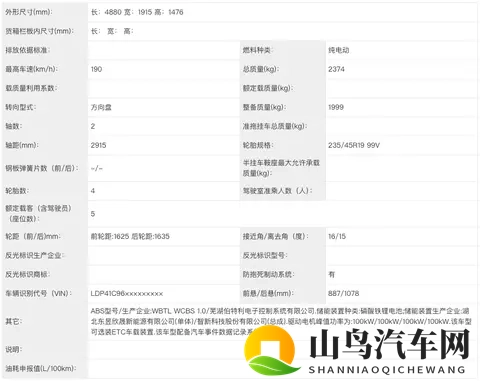Viewport: 480px width, 381px height.
Task: Click the 轮距（前/后）mm label
Action: pyautogui.click(x=33, y=237)
